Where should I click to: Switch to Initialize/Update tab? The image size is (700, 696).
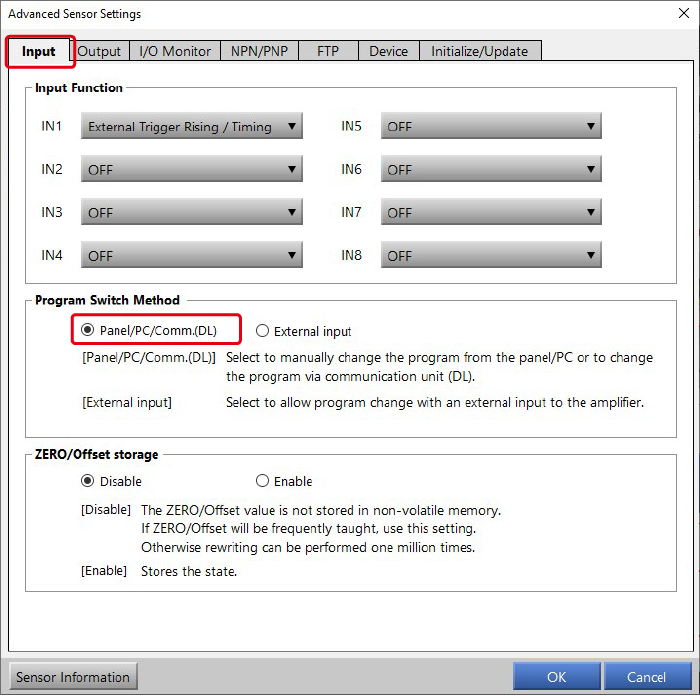pyautogui.click(x=480, y=51)
